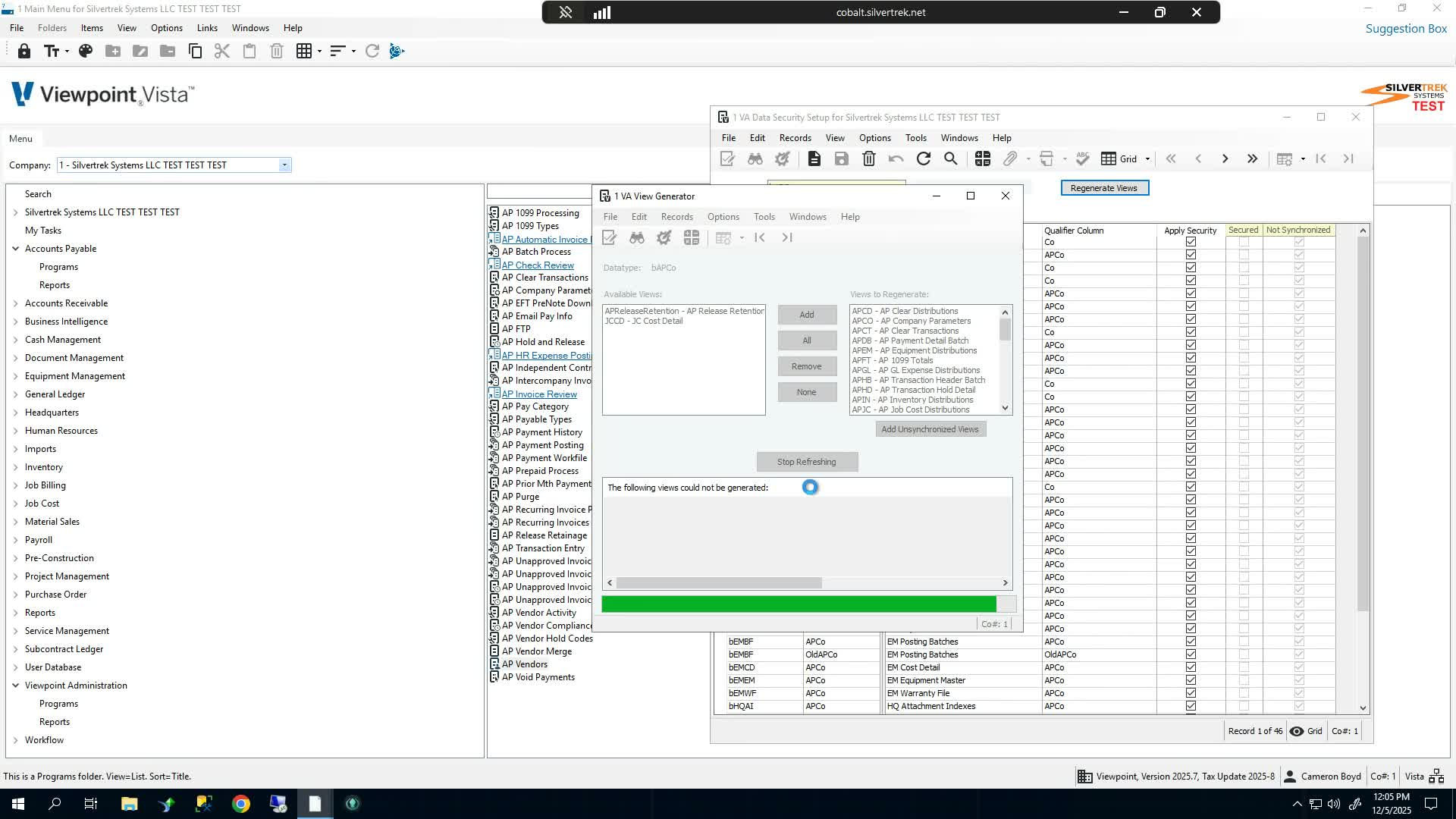
Task: Create a new record in VA Data Security Setup
Action: point(814,158)
